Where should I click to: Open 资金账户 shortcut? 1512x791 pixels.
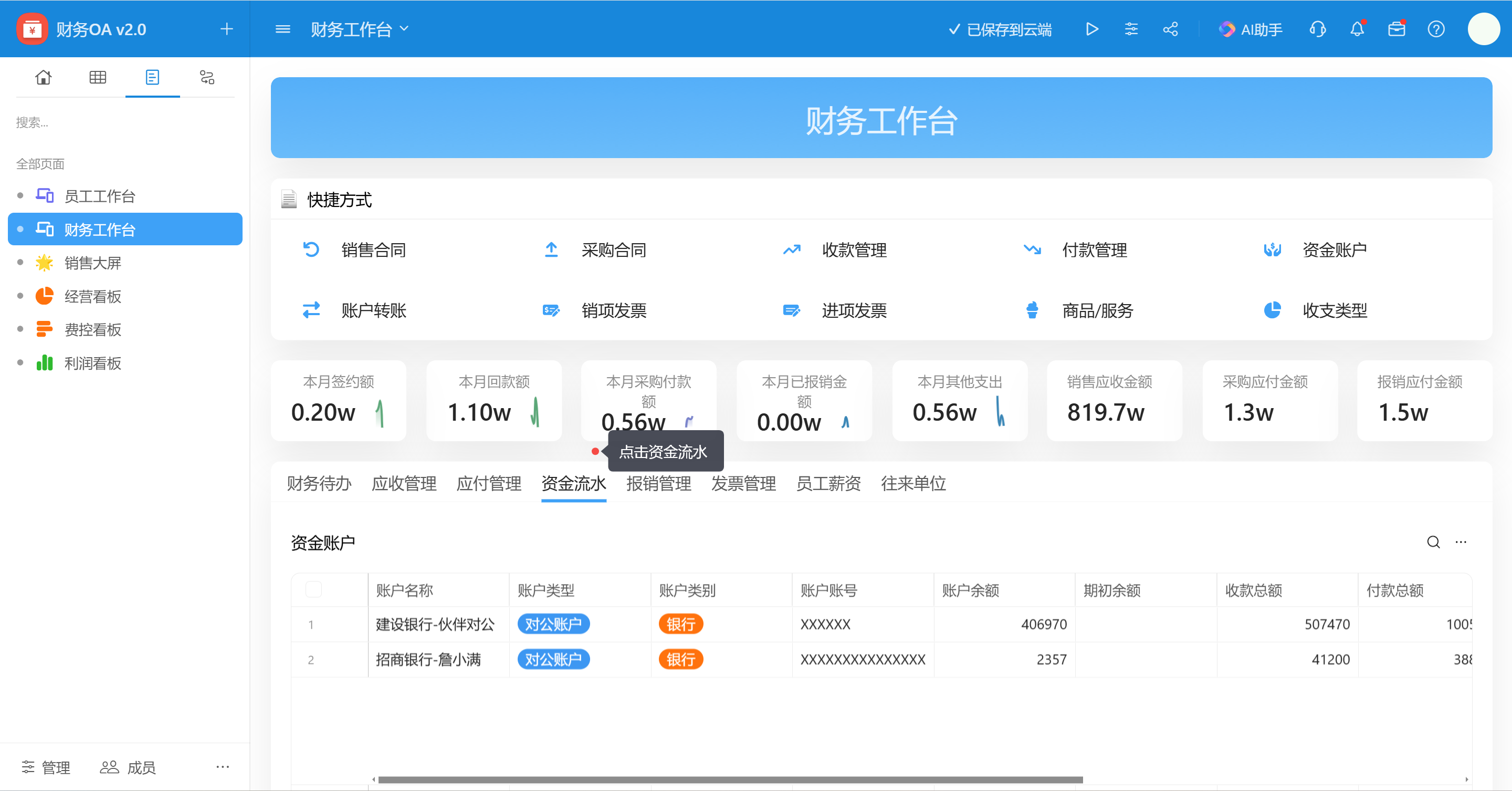[1315, 249]
